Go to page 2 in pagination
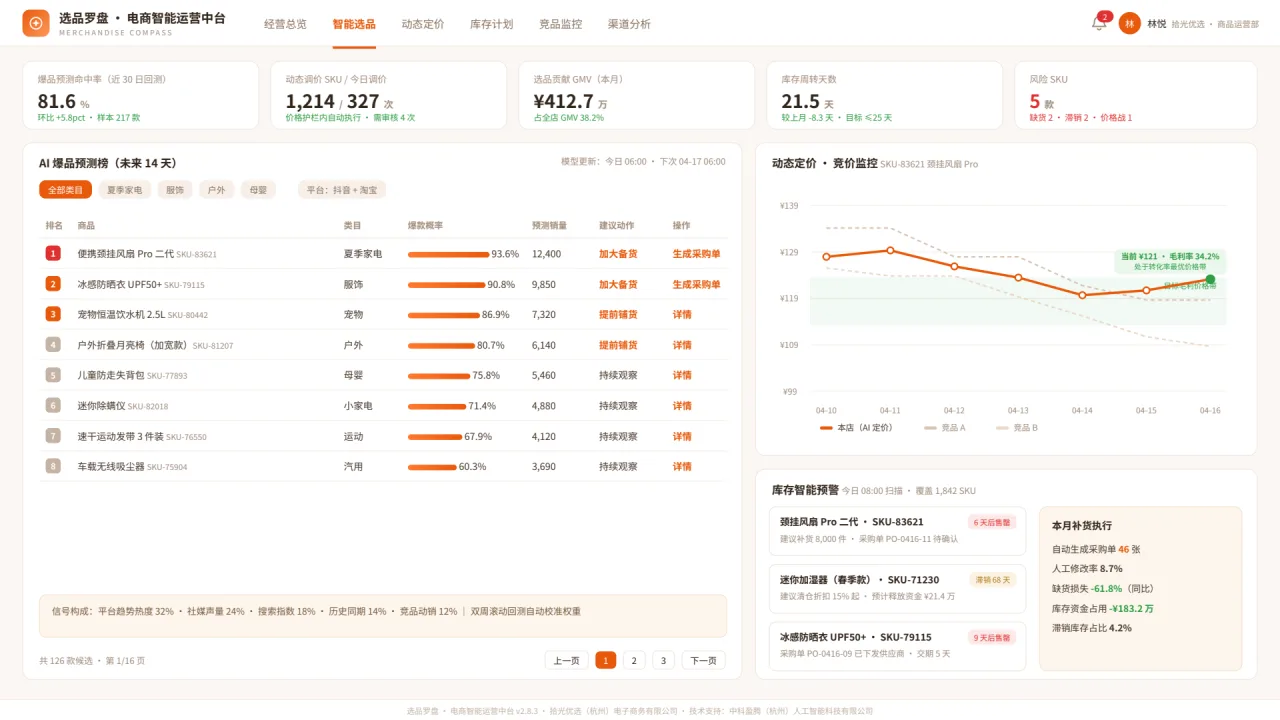The width and height of the screenshot is (1280, 720). (x=634, y=660)
